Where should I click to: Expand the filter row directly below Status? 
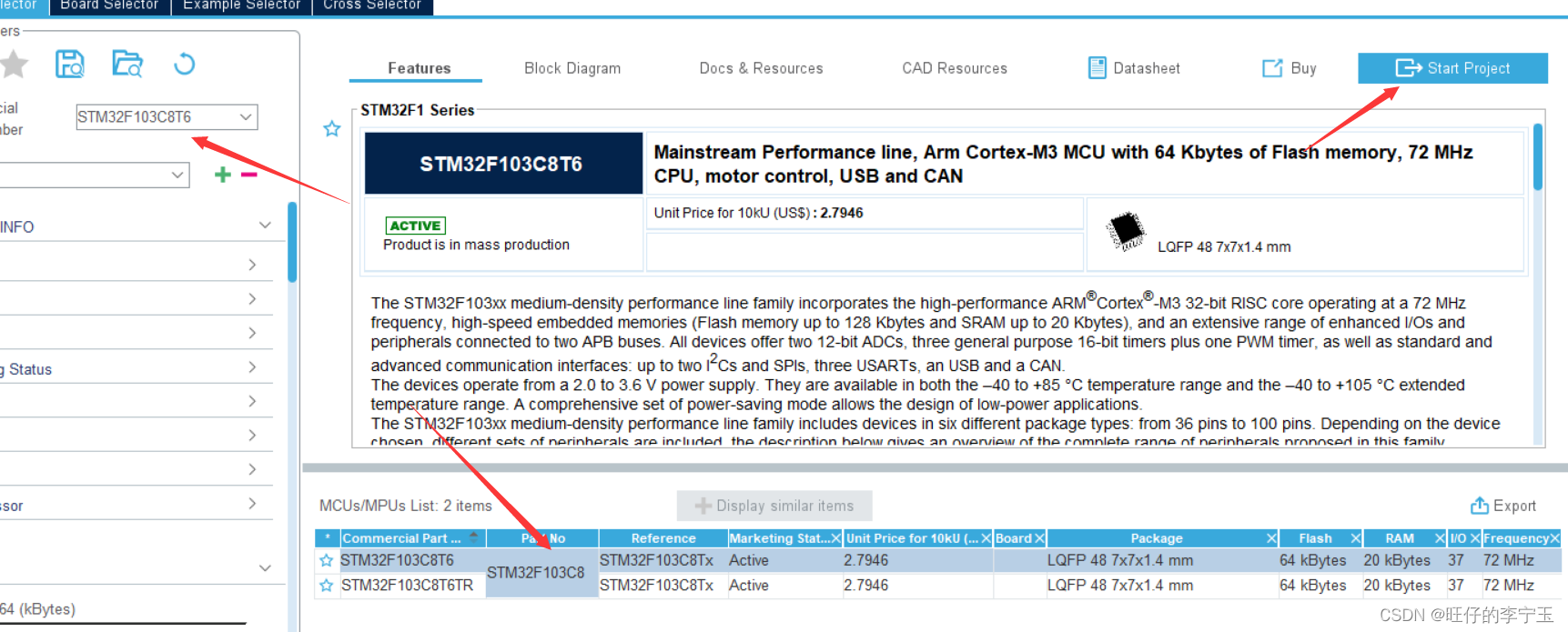(x=252, y=401)
